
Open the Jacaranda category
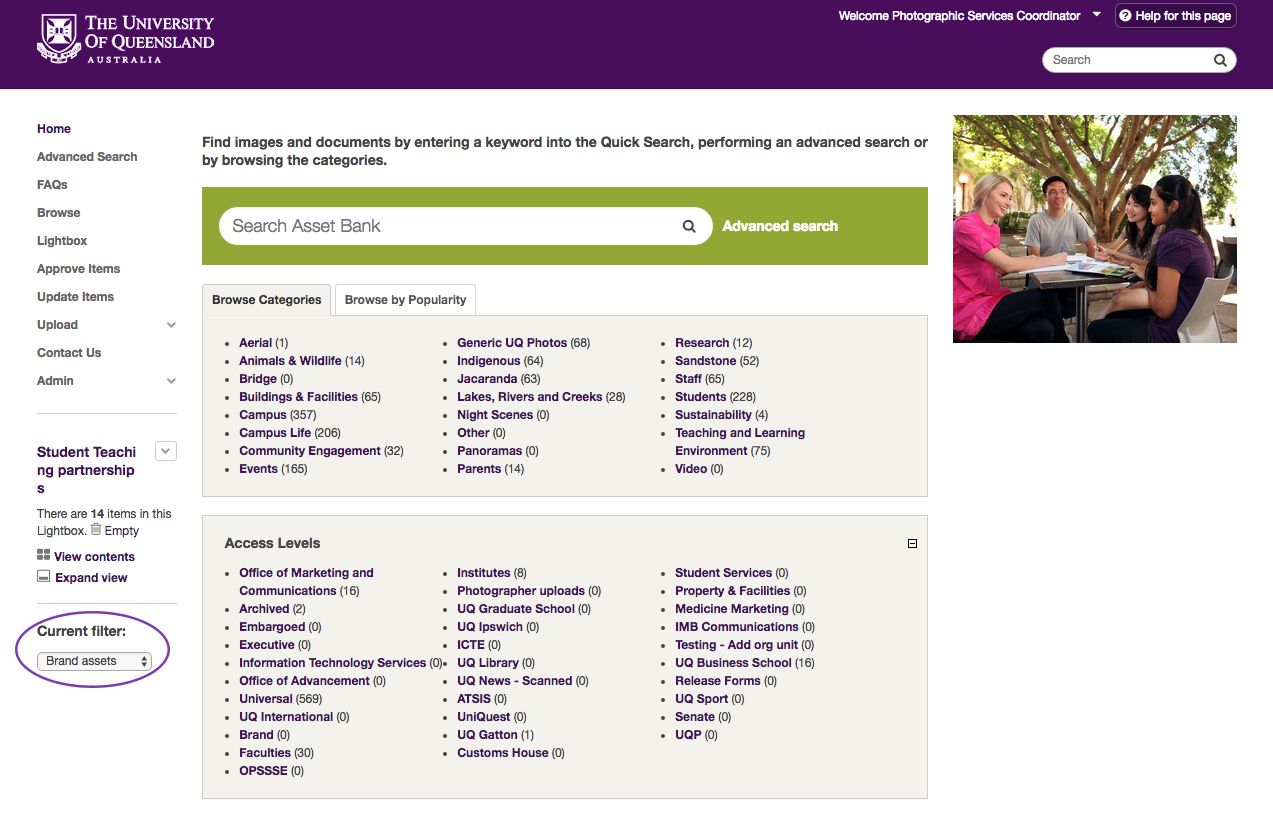[x=487, y=379]
